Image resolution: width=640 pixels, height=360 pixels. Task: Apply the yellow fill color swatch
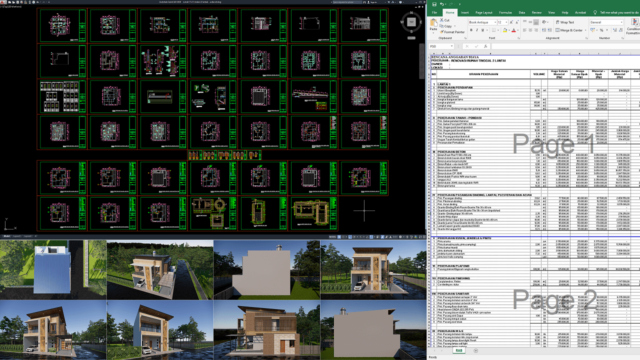(505, 30)
